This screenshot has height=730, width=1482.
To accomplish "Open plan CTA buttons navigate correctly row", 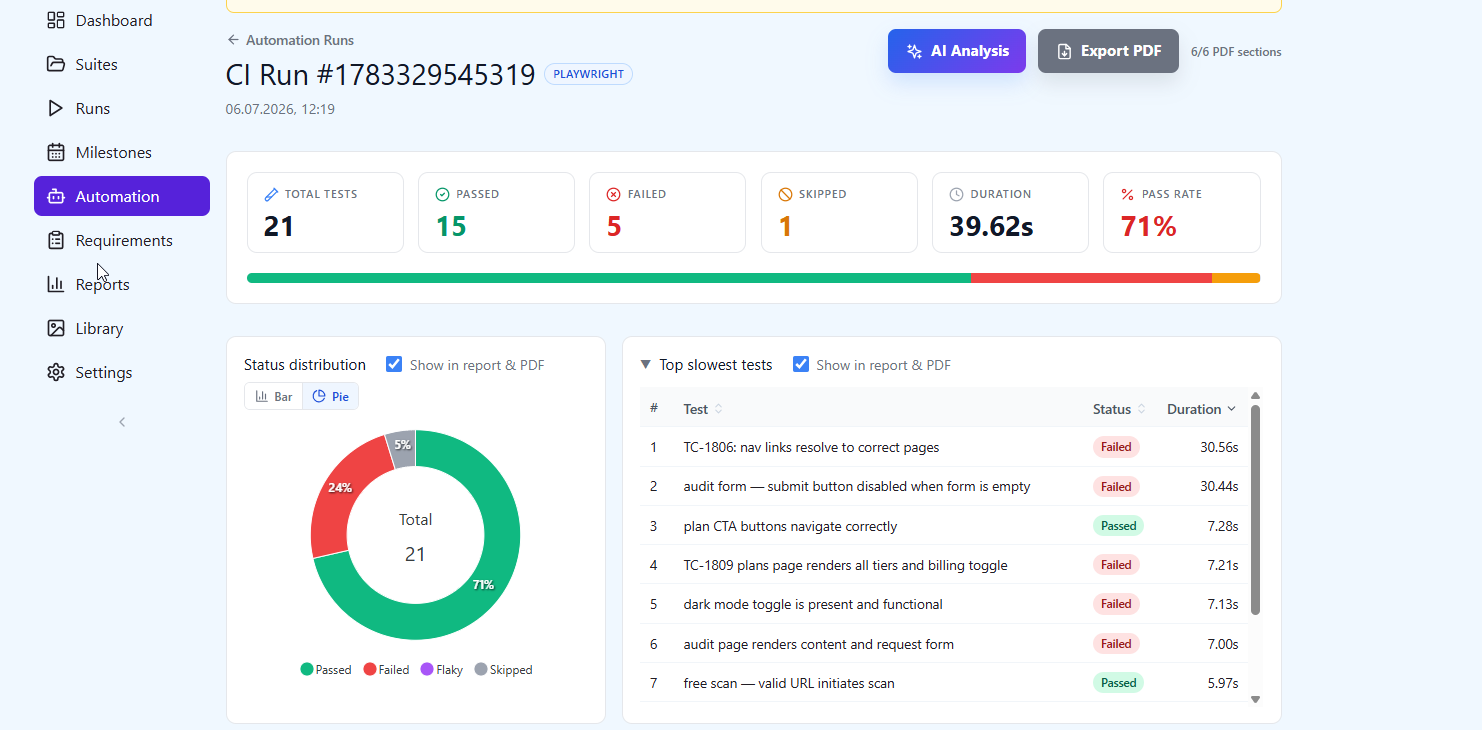I will (944, 526).
